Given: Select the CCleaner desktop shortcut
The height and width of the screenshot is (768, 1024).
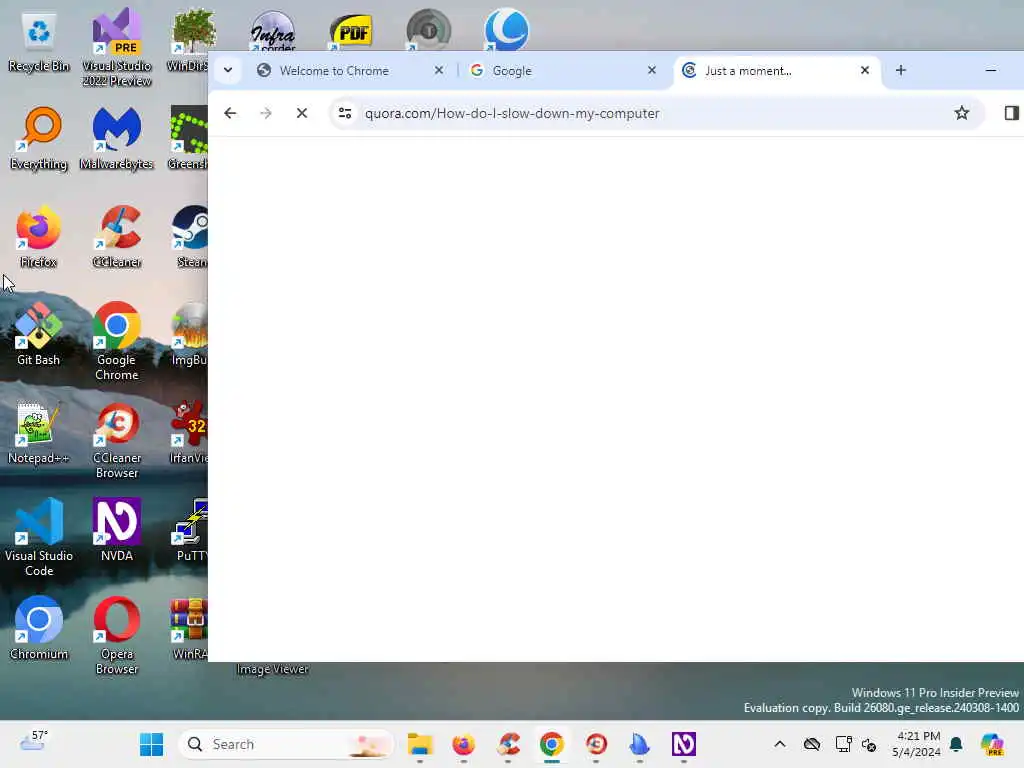Looking at the screenshot, I should tap(117, 236).
